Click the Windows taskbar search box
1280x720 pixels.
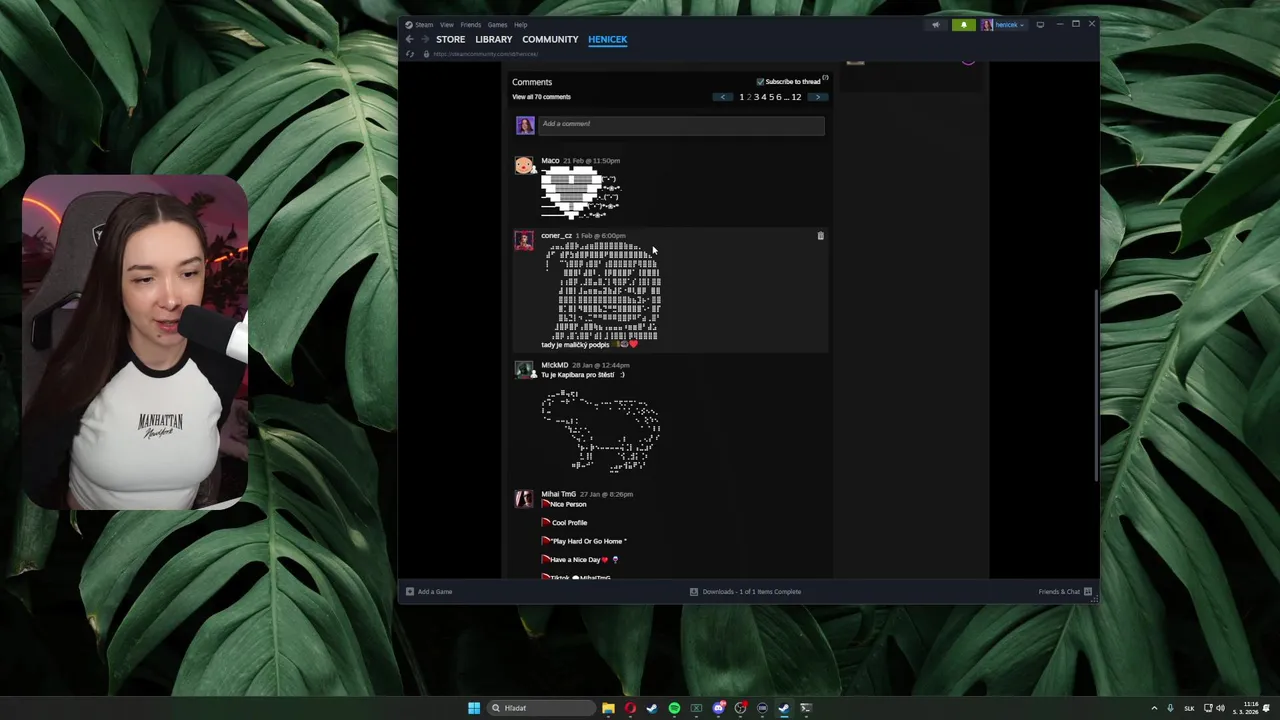(542, 708)
